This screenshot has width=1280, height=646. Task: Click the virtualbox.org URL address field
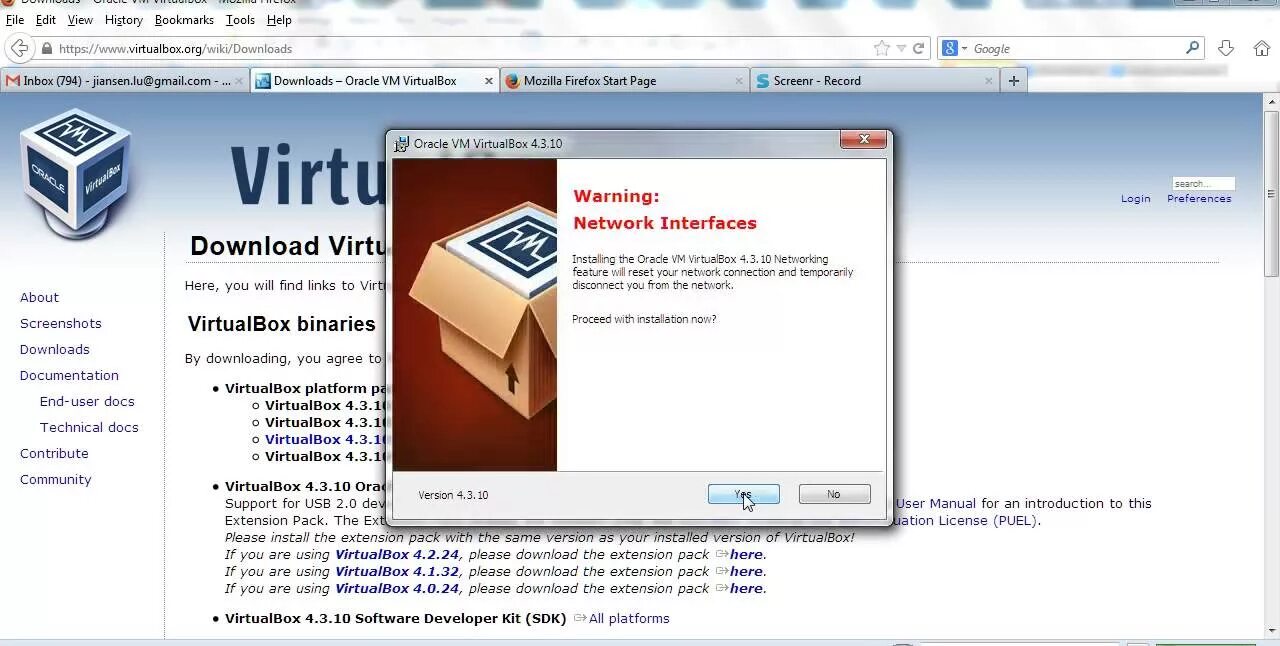coord(460,48)
